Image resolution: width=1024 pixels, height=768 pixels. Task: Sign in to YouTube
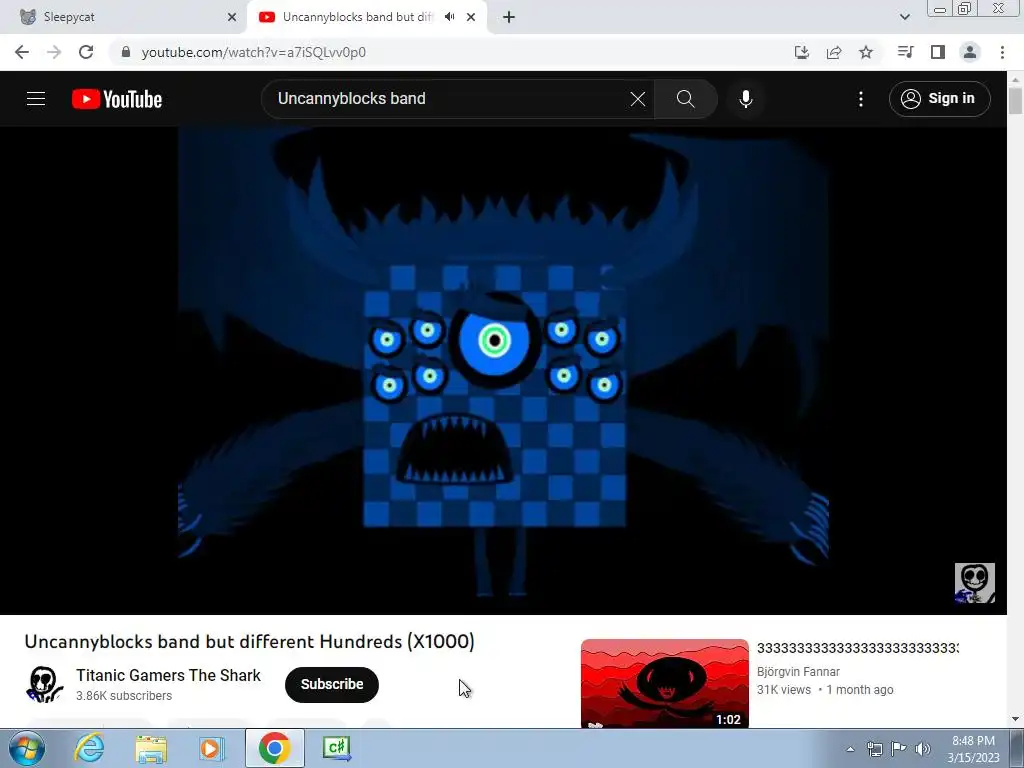(x=939, y=99)
